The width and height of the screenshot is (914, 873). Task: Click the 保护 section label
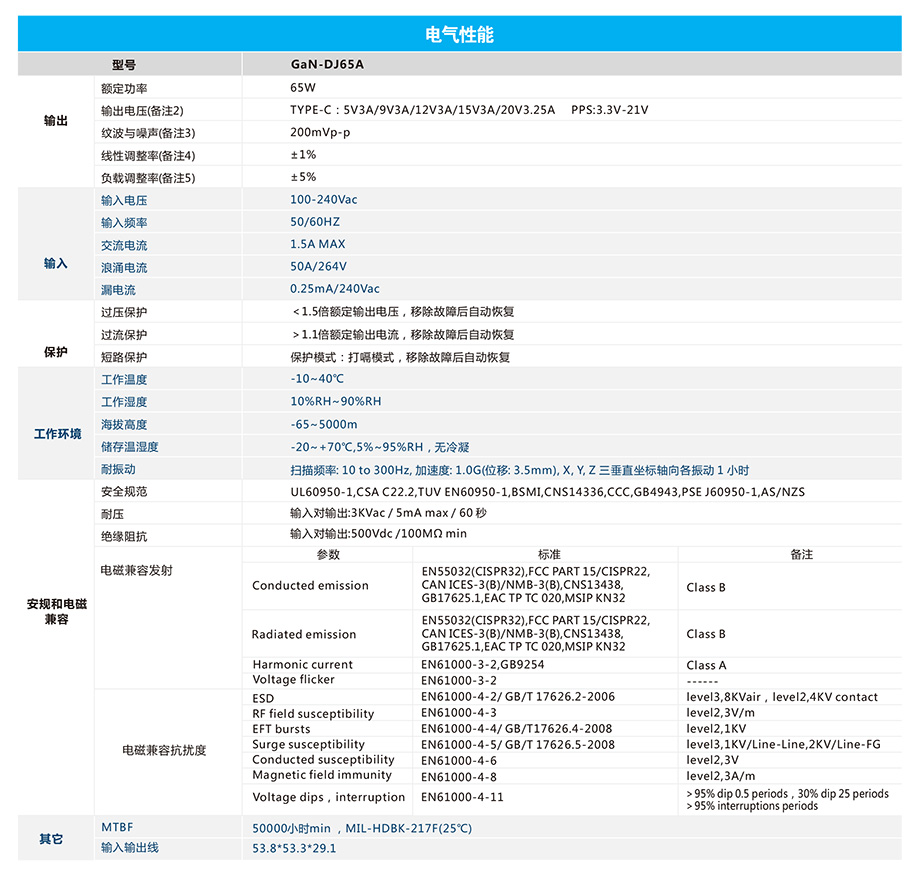(55, 352)
